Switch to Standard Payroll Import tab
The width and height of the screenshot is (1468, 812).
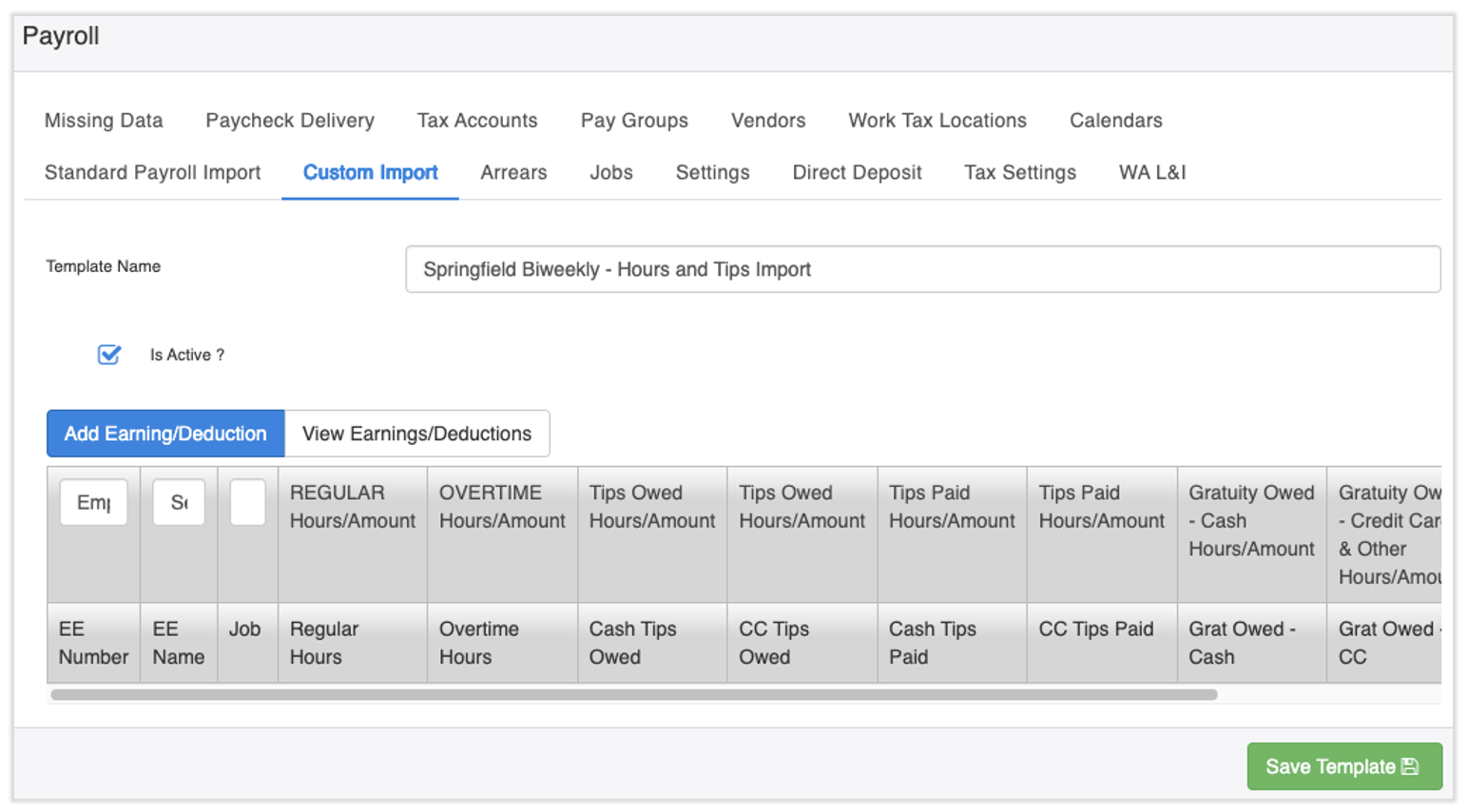(152, 172)
